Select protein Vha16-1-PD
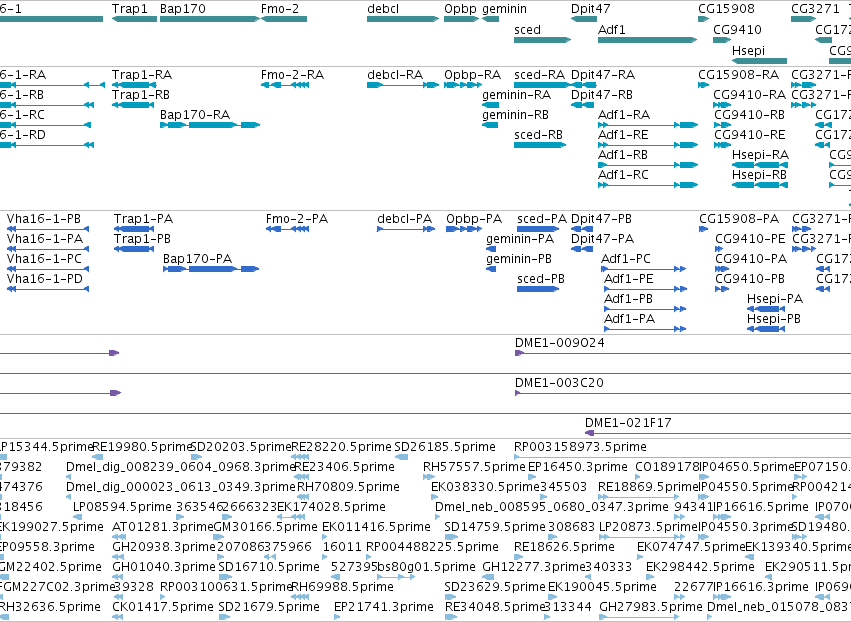This screenshot has width=851, height=622. click(x=45, y=279)
